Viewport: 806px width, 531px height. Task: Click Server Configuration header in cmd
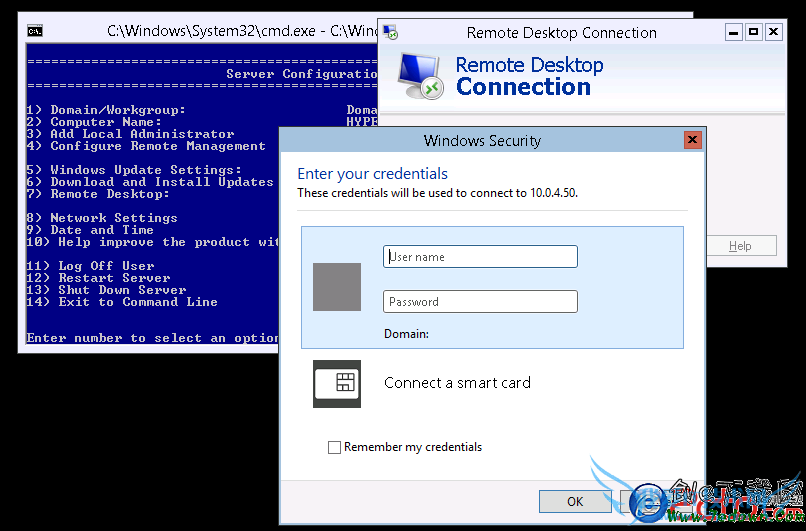click(x=302, y=74)
